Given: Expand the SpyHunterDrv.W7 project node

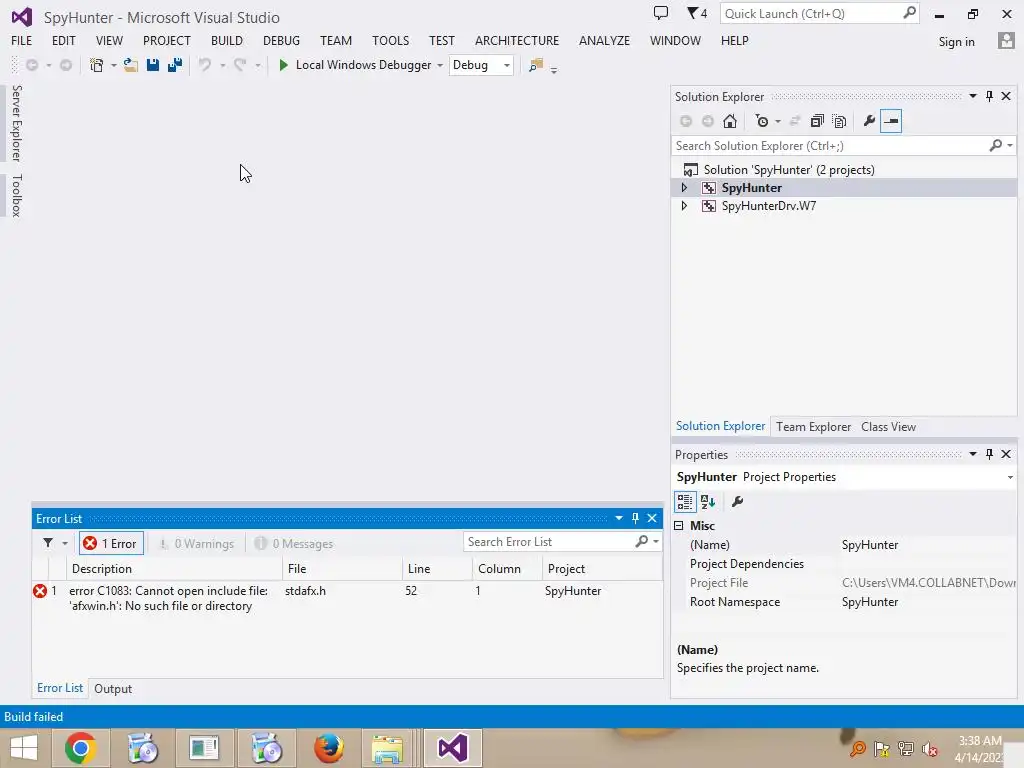Looking at the screenshot, I should (684, 206).
